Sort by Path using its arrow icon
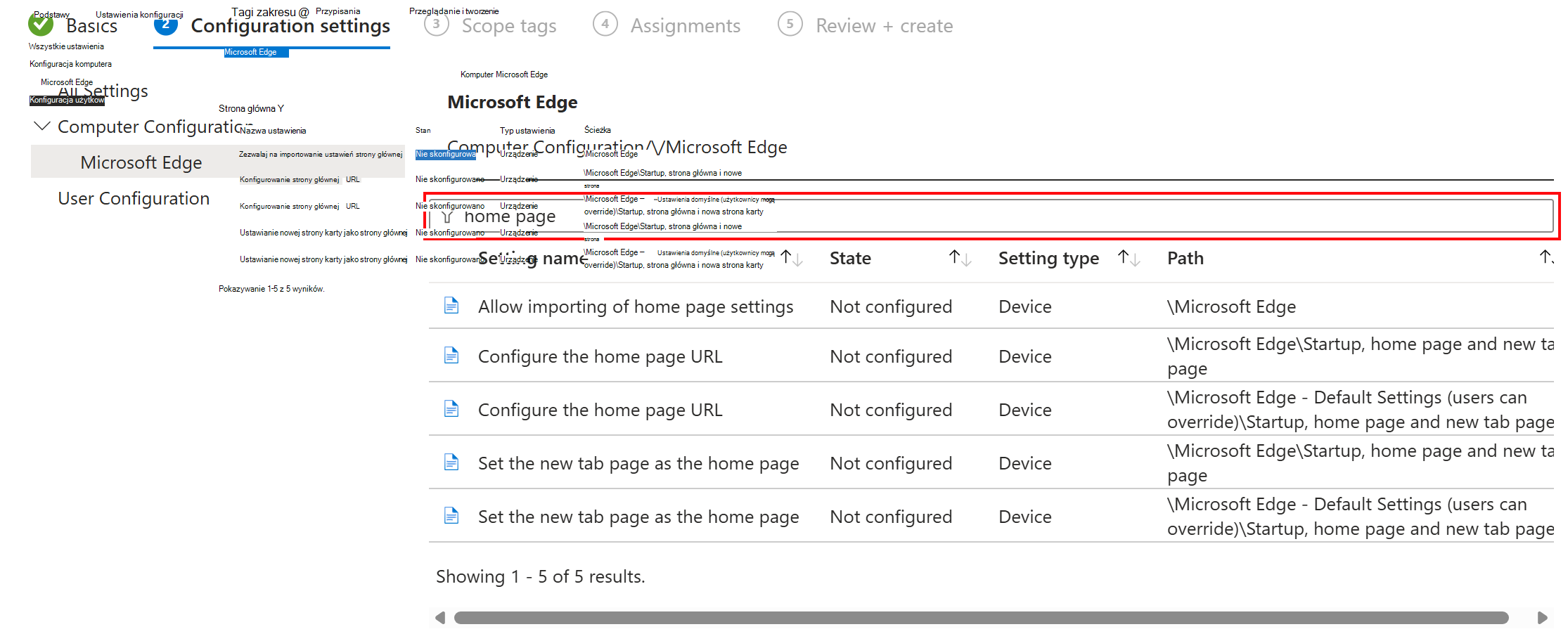 (1547, 258)
